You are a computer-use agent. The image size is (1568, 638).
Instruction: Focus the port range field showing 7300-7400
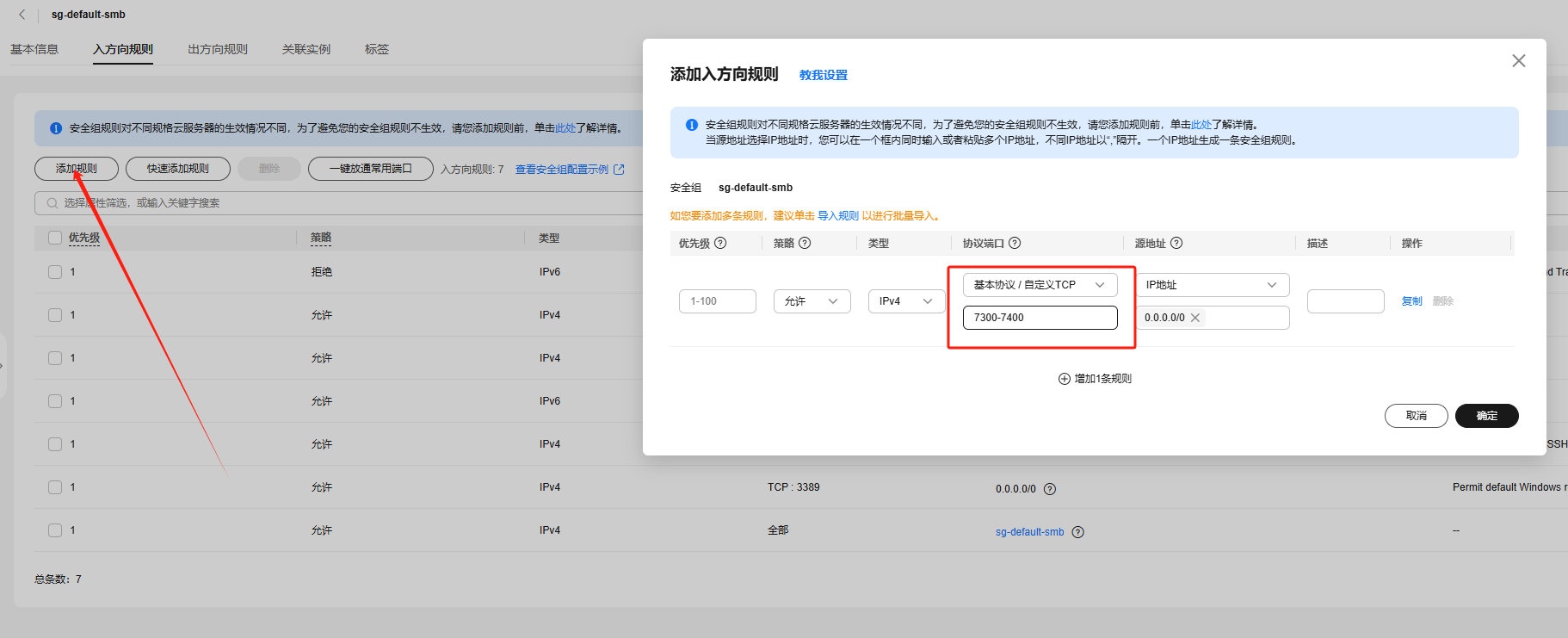[x=1040, y=318]
